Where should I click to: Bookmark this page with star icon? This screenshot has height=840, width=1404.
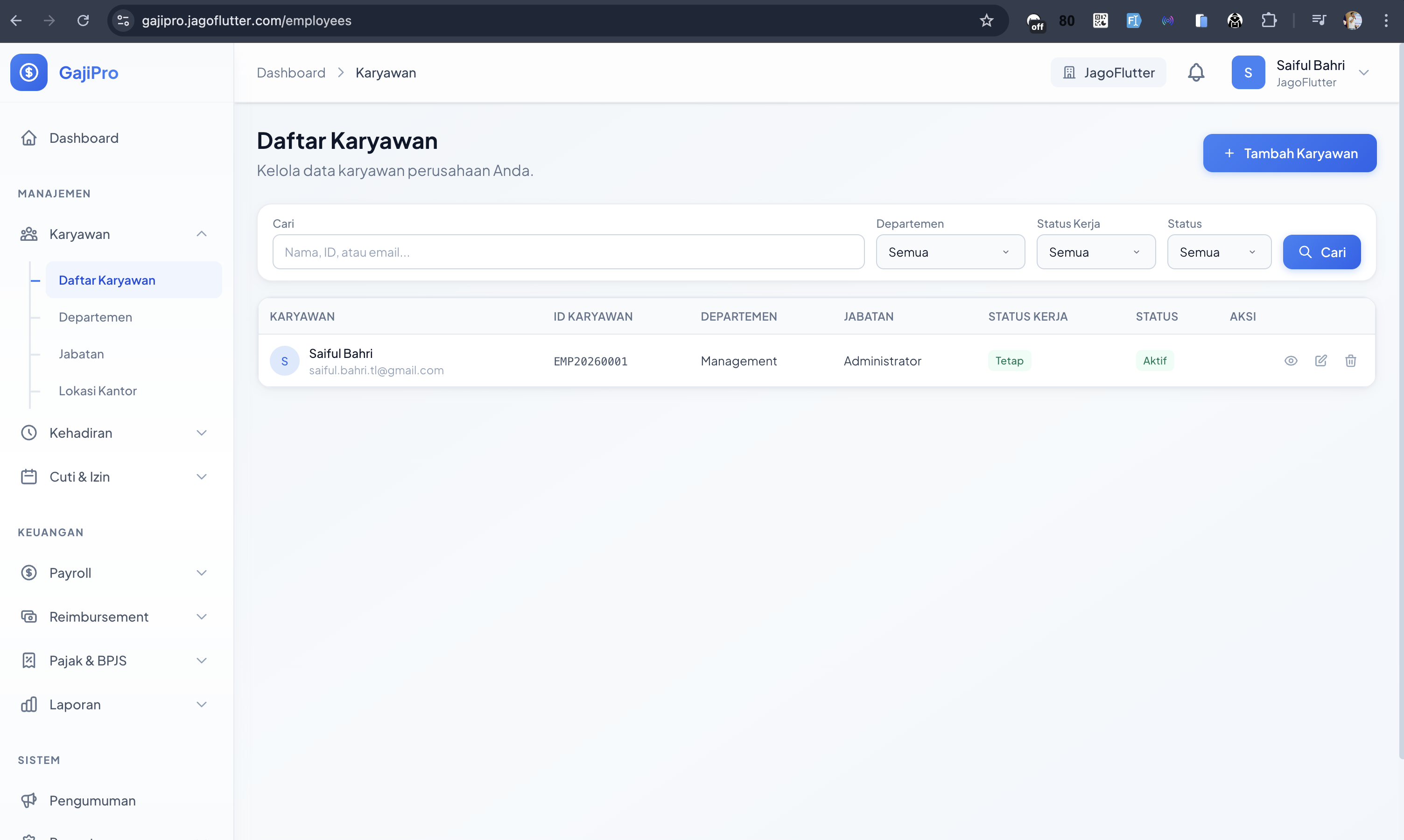coord(987,21)
